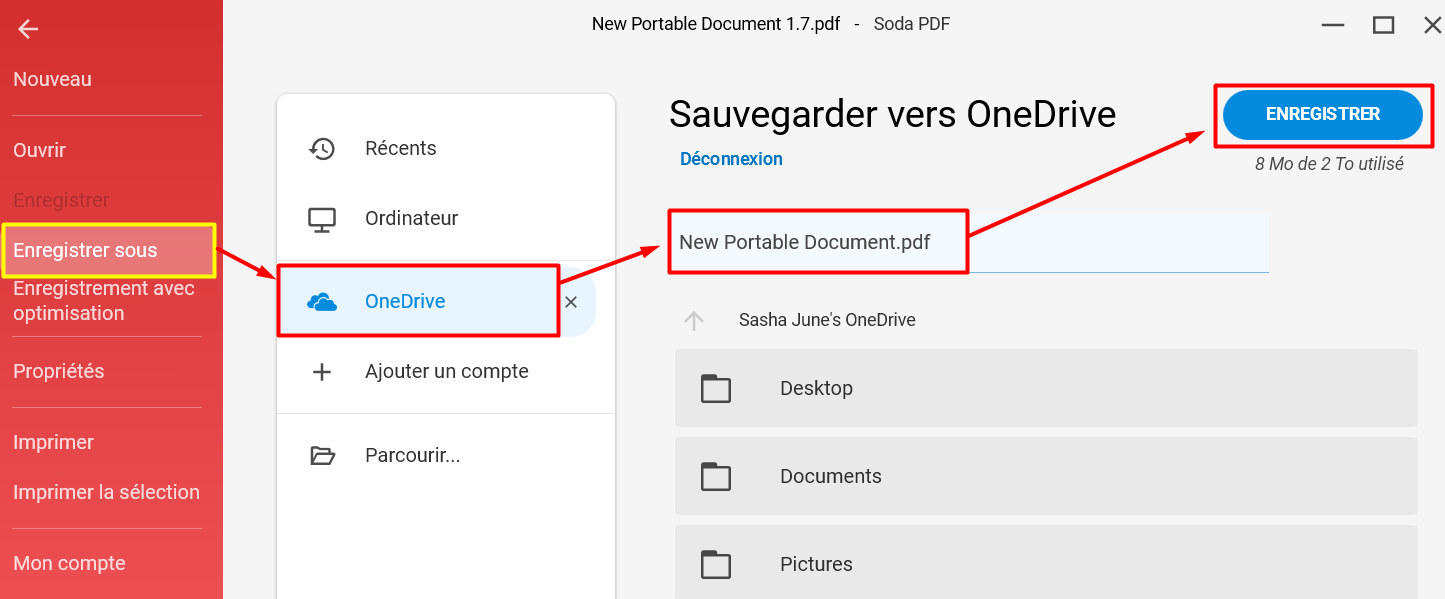Open the Documents folder row
This screenshot has width=1445, height=599.
coord(1046,476)
